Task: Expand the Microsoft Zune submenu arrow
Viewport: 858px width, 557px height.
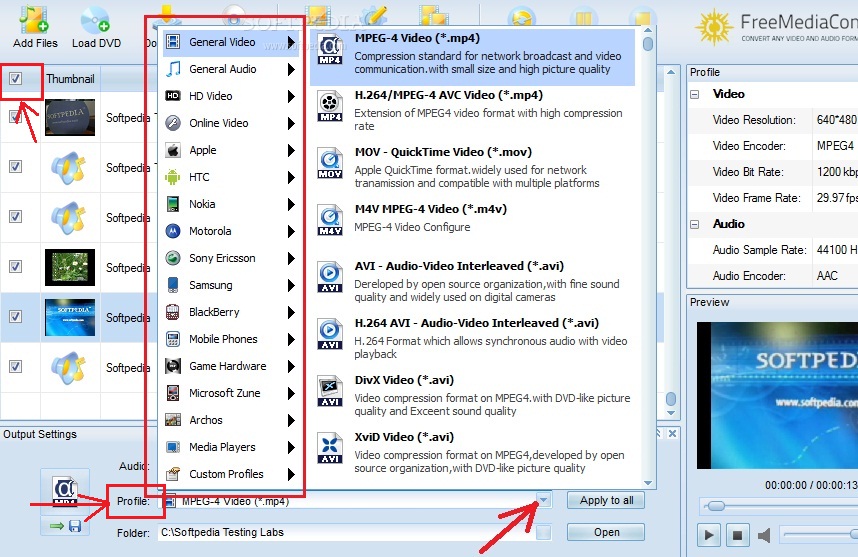Action: (291, 393)
